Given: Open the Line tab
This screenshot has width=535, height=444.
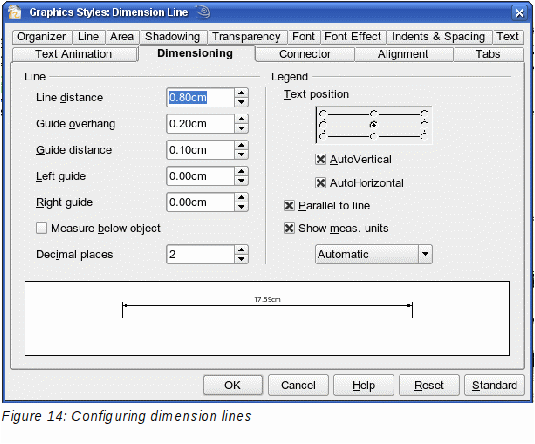Looking at the screenshot, I should [x=88, y=37].
